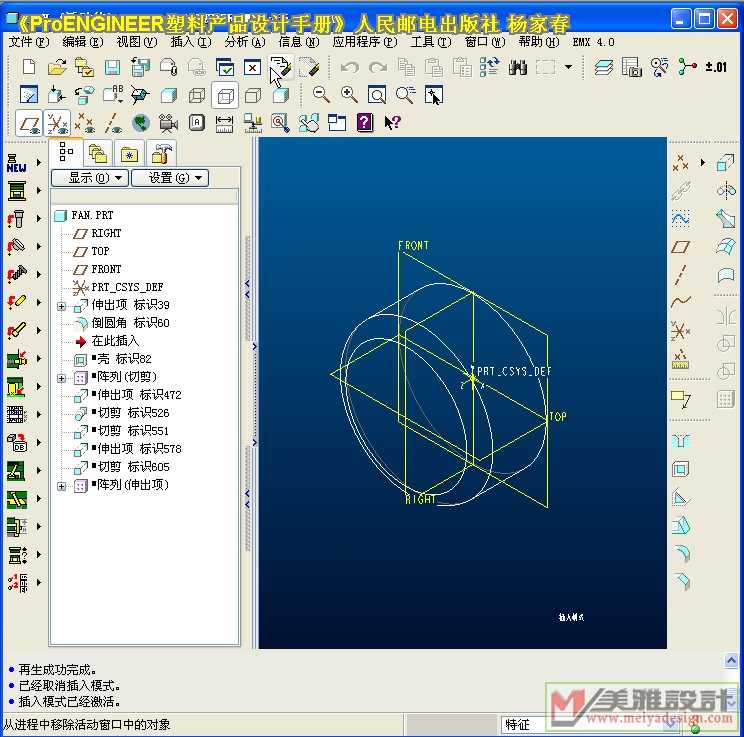Open the 特征 selection filter combo box

pos(591,724)
